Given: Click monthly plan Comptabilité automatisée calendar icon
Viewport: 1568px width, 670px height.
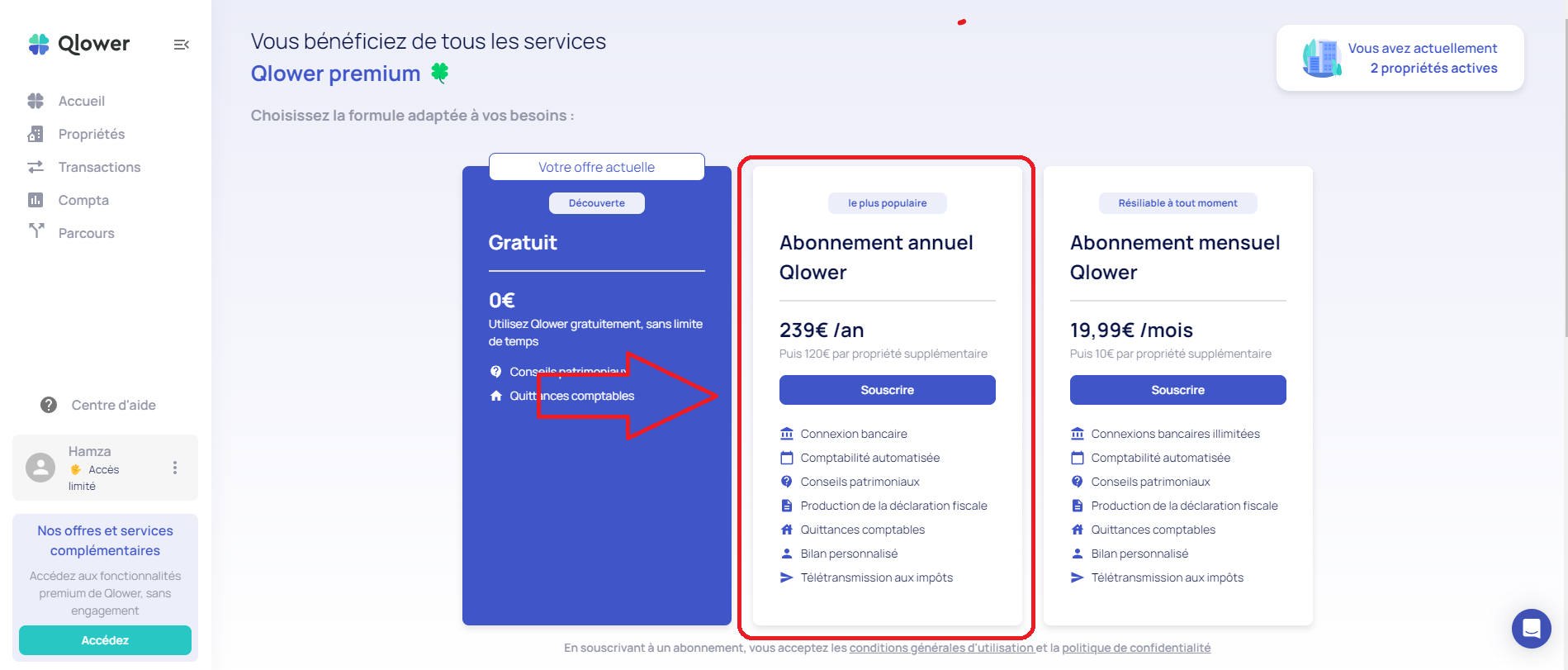Looking at the screenshot, I should pos(1078,458).
